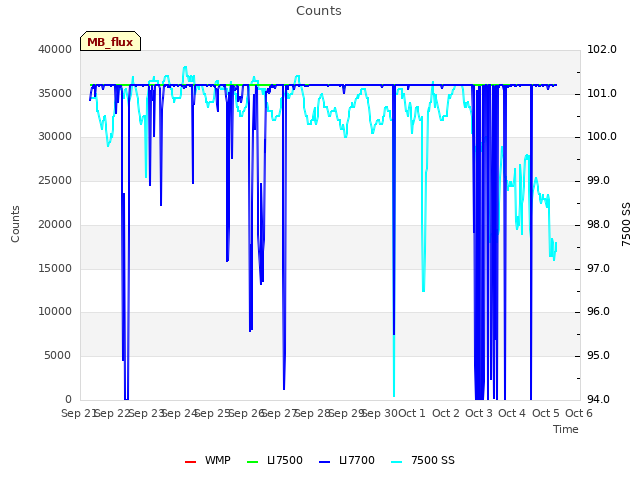The height and width of the screenshot is (480, 640).
Task: Click the 15000 y-axis tick label
Action: point(55,269)
